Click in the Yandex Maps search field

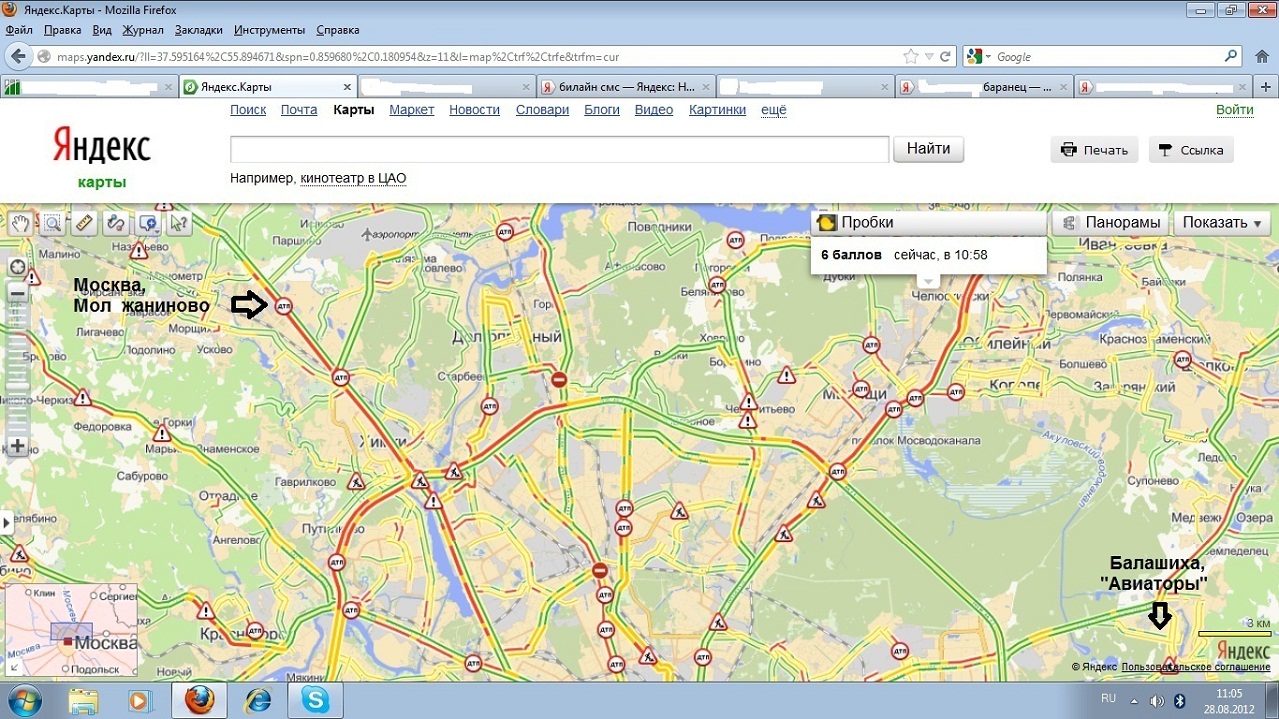559,149
